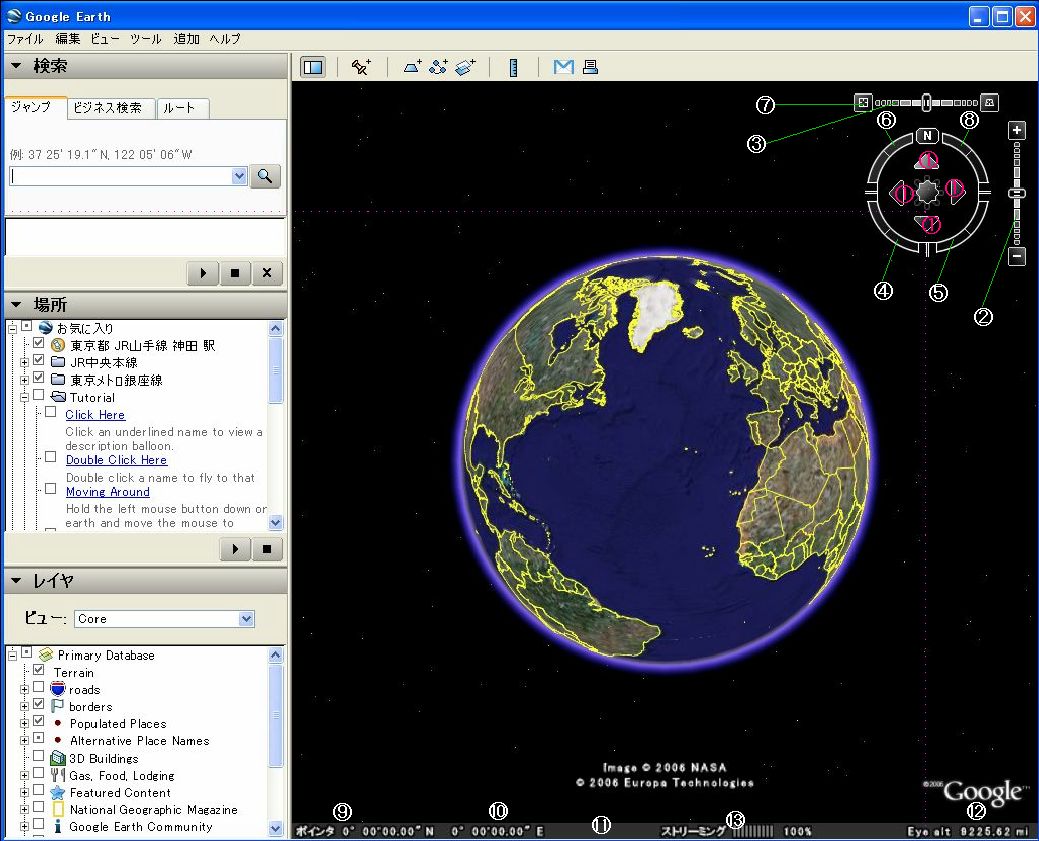Open the 追加 menu
1039x841 pixels.
click(x=186, y=39)
